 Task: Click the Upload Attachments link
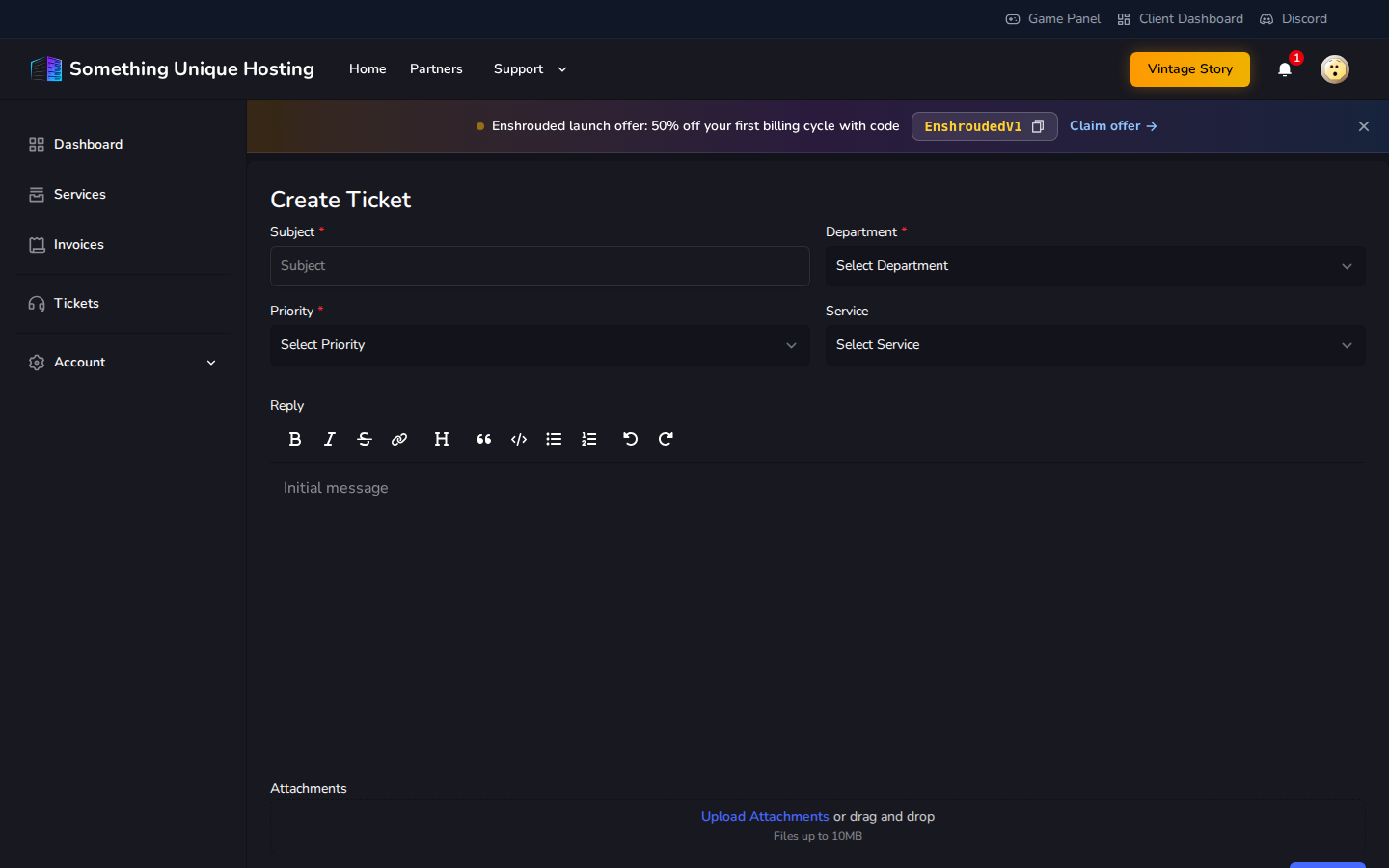point(765,817)
